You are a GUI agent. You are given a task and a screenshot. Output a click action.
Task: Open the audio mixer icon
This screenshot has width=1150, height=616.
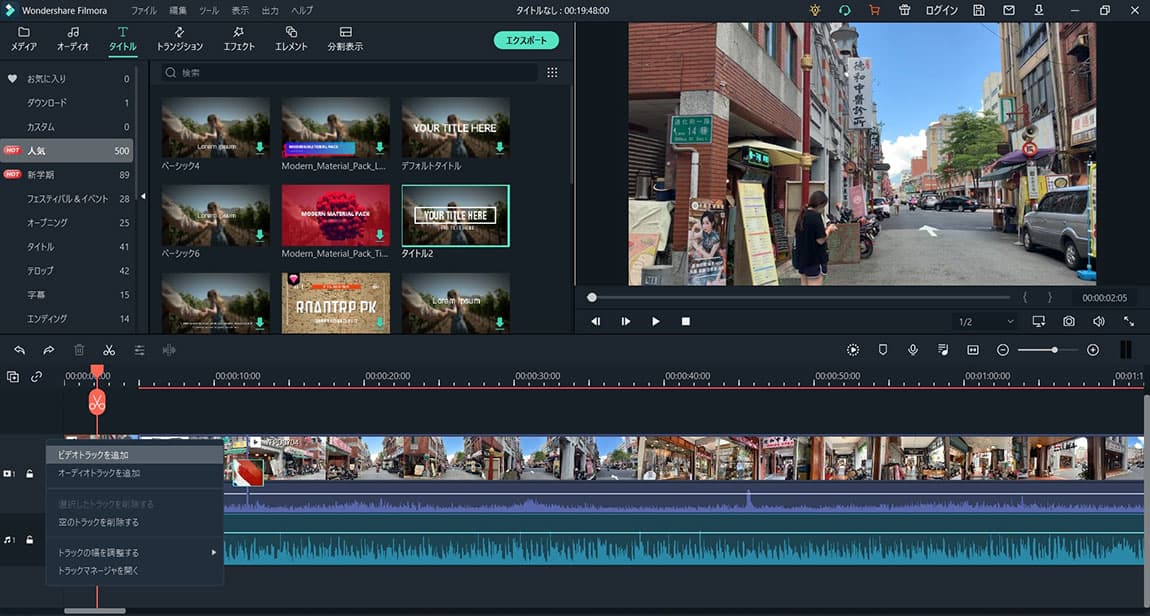[943, 350]
